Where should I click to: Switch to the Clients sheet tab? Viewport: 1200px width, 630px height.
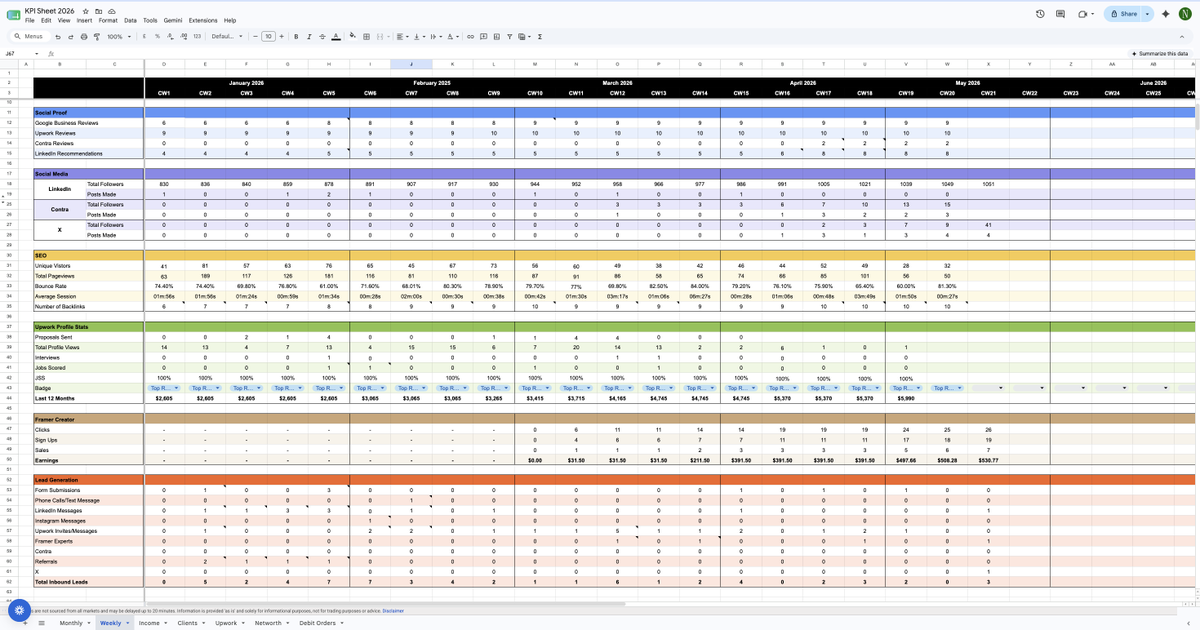click(188, 623)
